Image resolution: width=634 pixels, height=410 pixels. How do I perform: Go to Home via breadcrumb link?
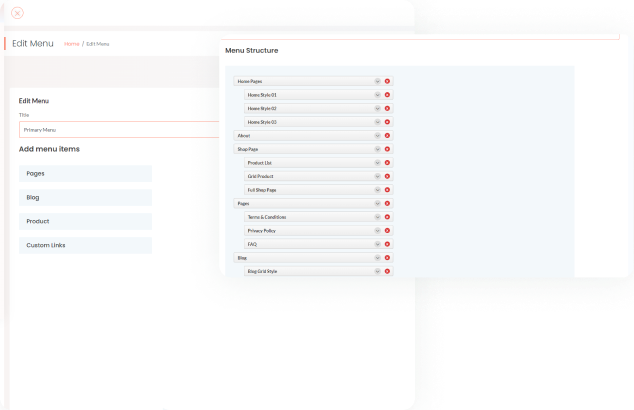tap(72, 44)
